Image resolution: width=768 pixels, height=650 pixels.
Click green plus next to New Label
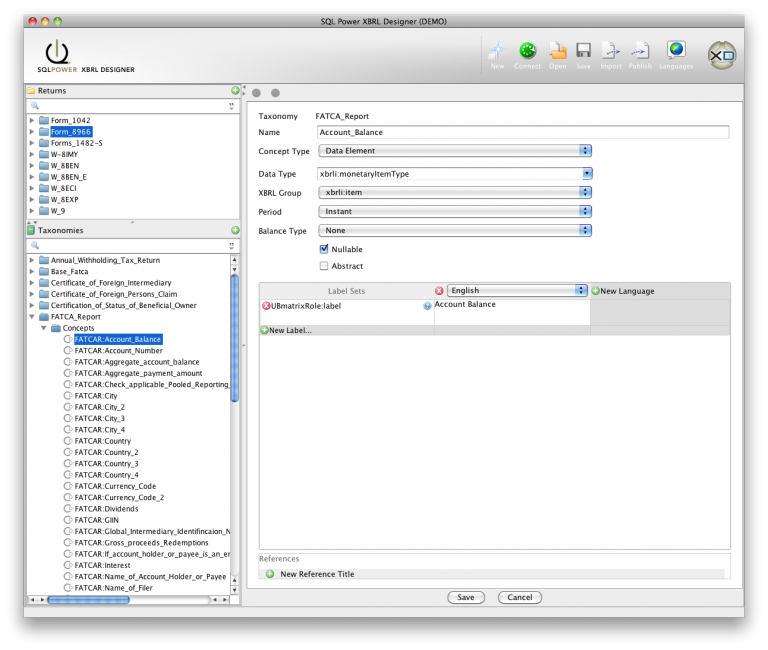pyautogui.click(x=264, y=330)
